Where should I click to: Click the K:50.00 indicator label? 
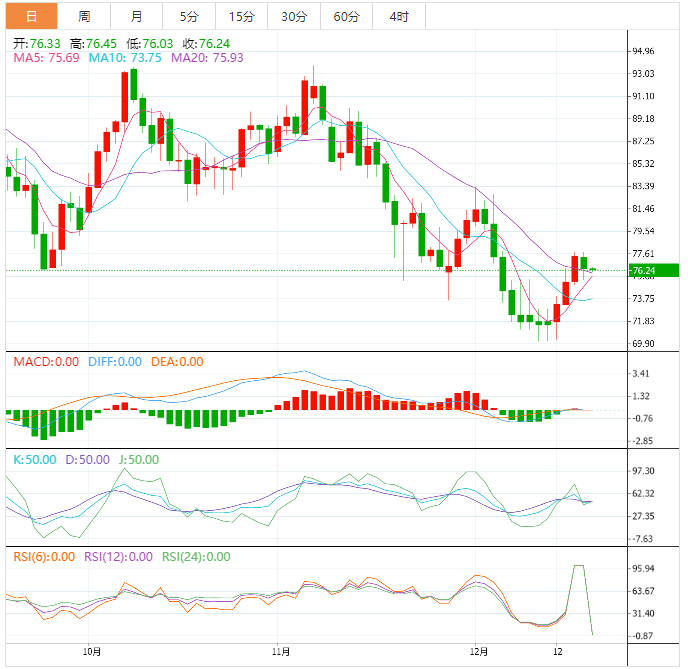pos(35,460)
